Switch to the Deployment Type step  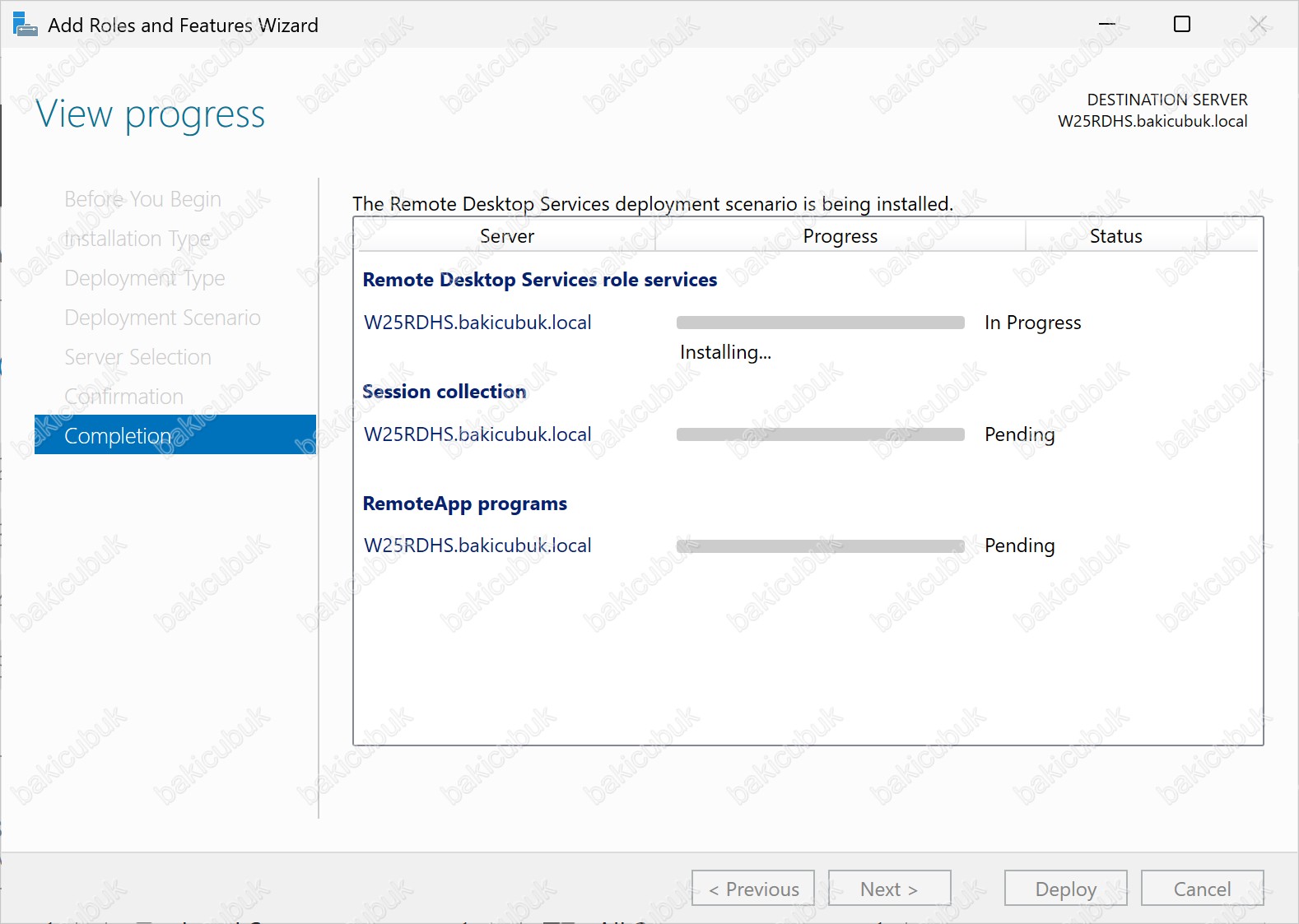click(x=145, y=278)
